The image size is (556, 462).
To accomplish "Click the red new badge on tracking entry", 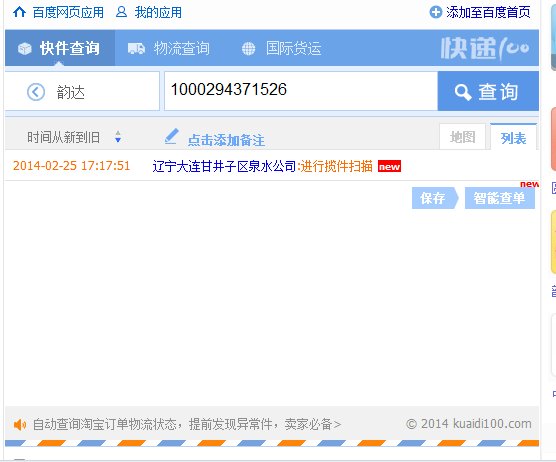I will point(389,166).
